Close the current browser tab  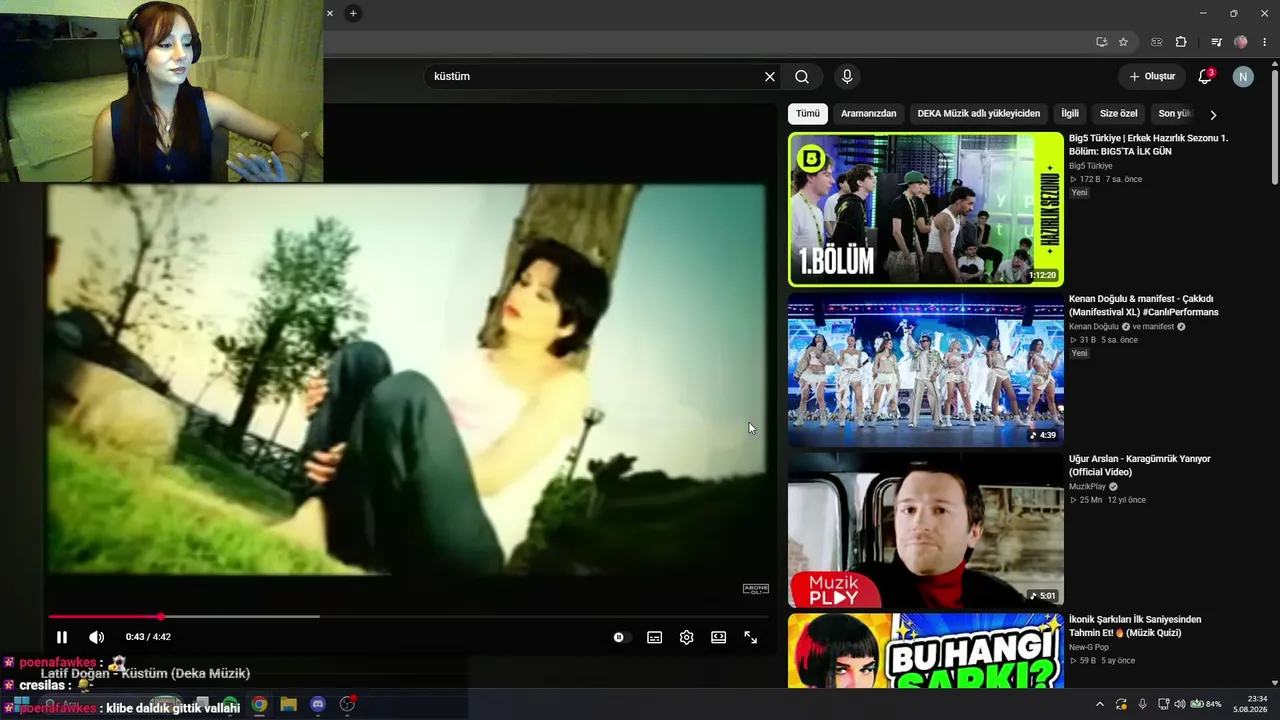pyautogui.click(x=330, y=13)
